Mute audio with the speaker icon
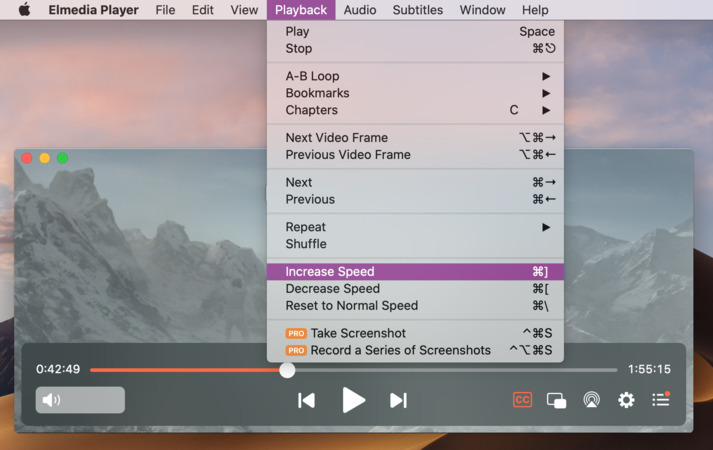The image size is (713, 450). point(52,400)
